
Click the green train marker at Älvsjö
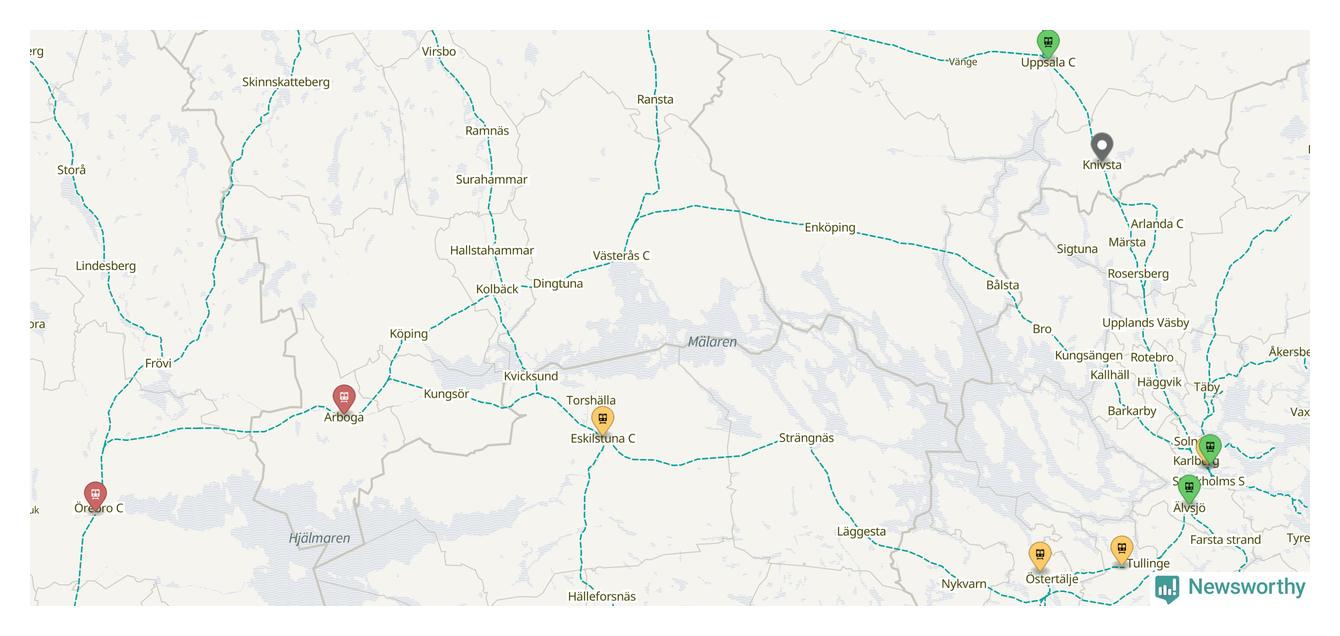[x=1189, y=490]
